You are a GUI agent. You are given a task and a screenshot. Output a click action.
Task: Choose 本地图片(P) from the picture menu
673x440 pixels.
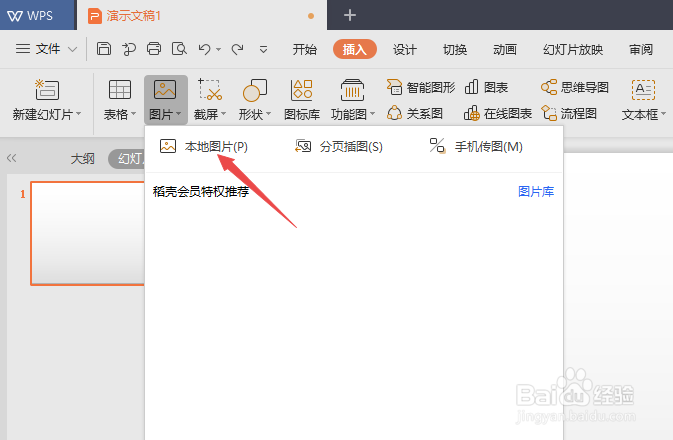pos(204,146)
